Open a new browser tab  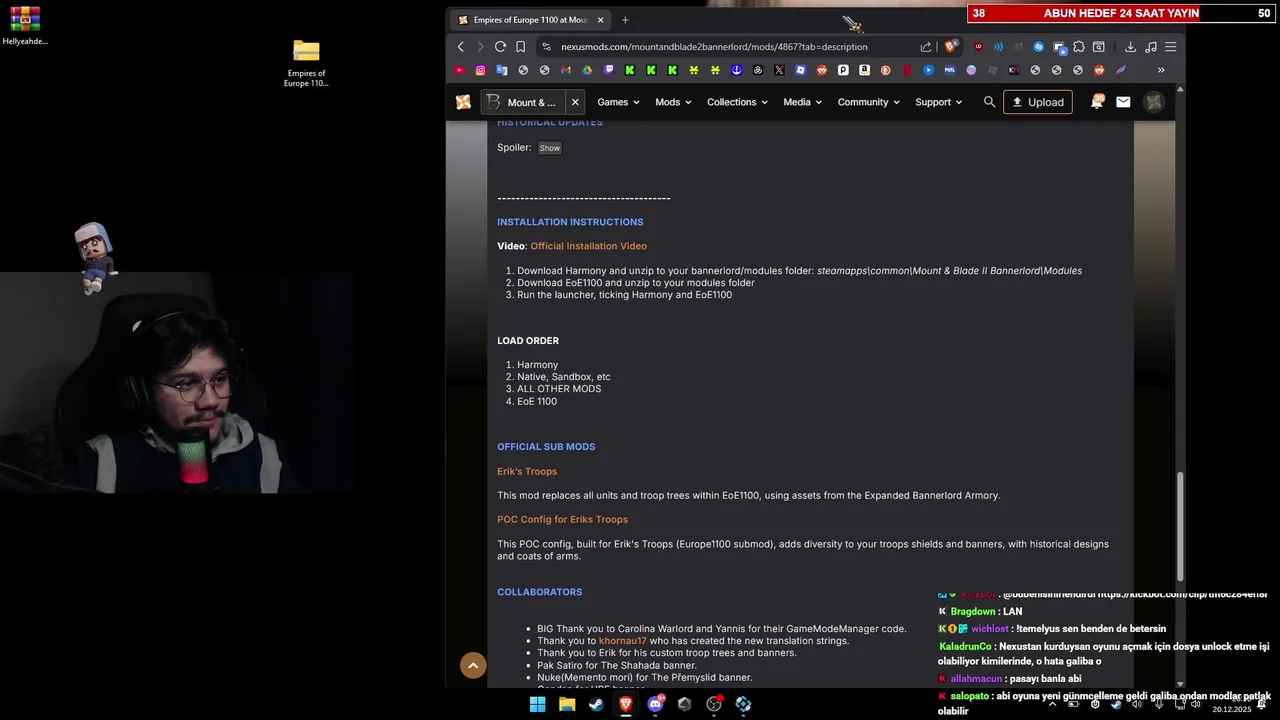click(x=625, y=20)
